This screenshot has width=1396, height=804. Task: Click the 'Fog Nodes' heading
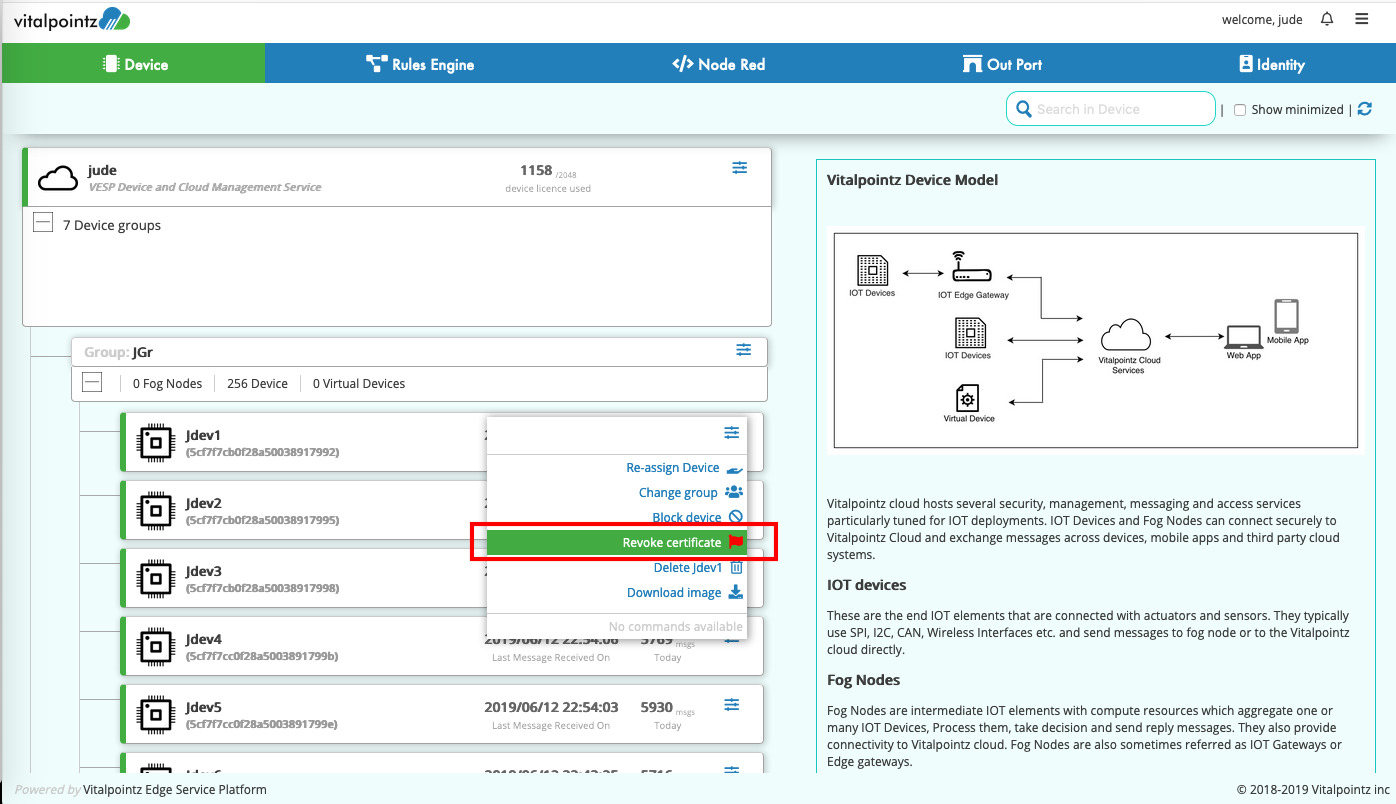click(x=864, y=680)
